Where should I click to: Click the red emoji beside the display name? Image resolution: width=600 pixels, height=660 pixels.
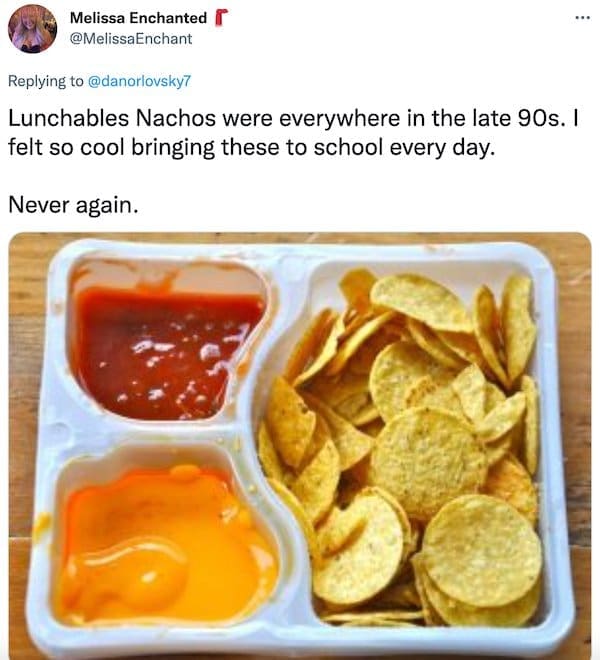[221, 18]
